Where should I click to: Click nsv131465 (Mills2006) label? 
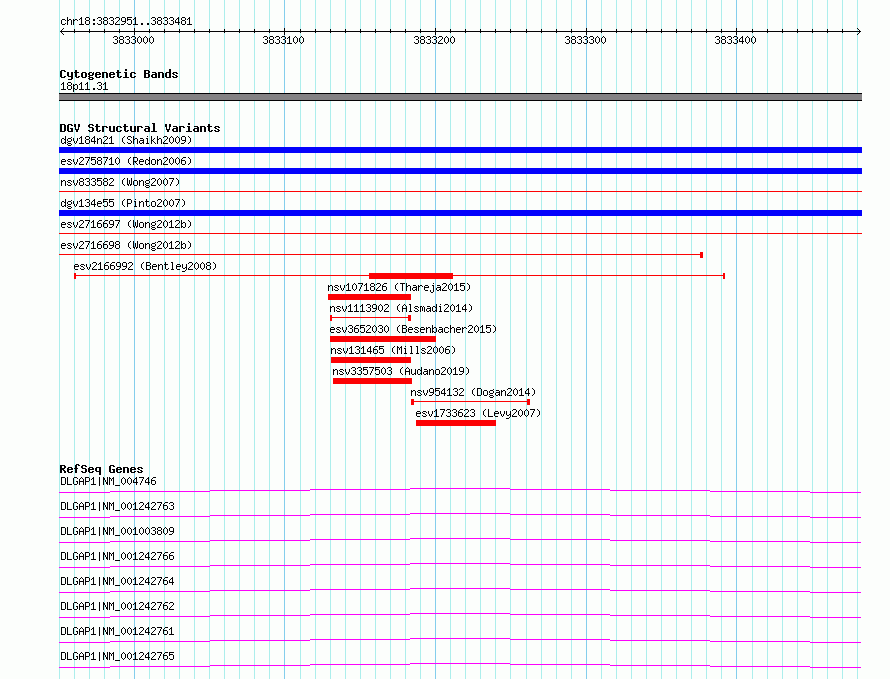pyautogui.click(x=393, y=350)
